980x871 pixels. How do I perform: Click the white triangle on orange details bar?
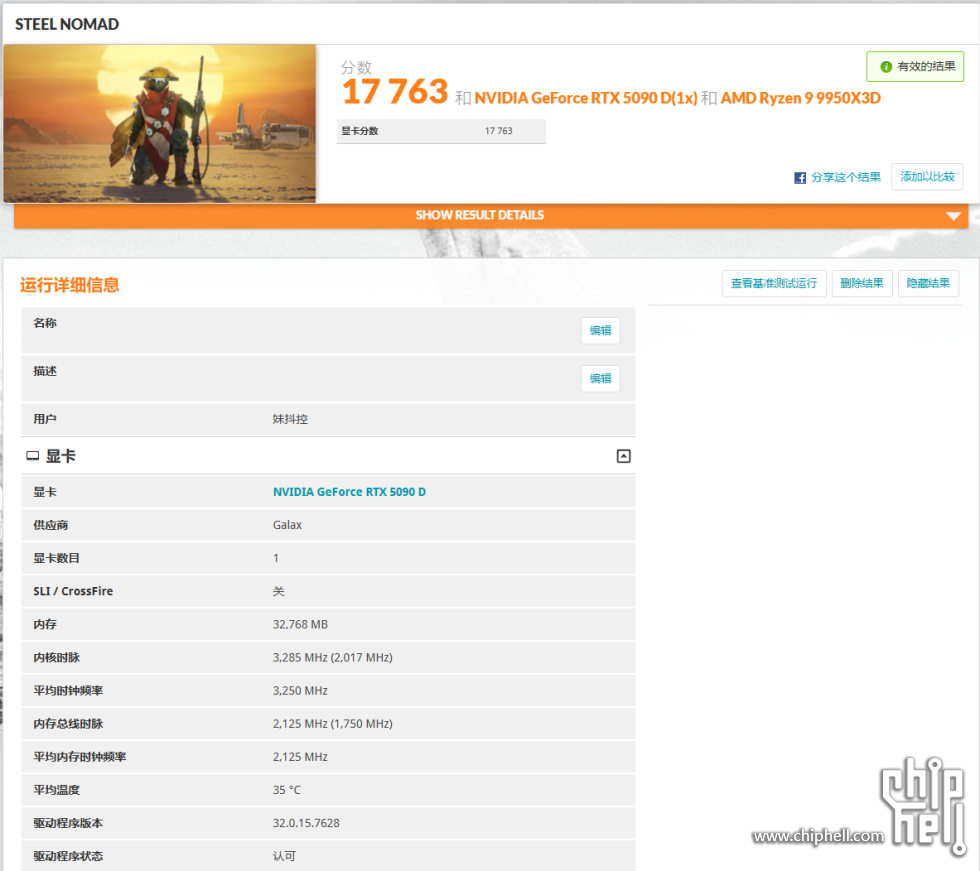point(953,216)
